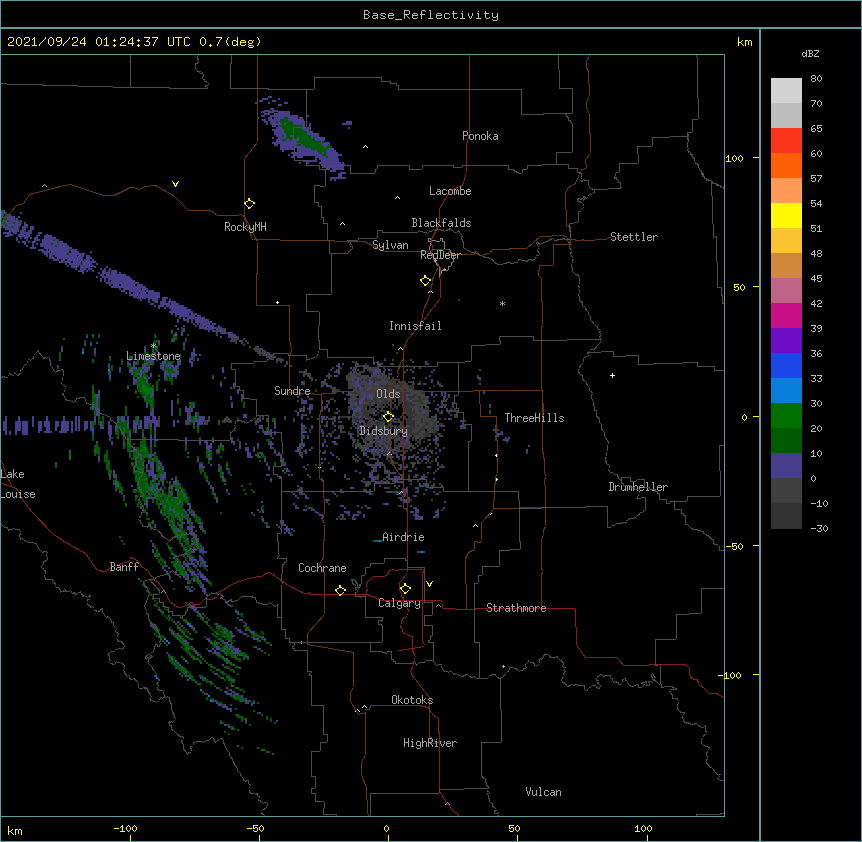Click the Sundre city label
The width and height of the screenshot is (862, 842).
coord(292,391)
